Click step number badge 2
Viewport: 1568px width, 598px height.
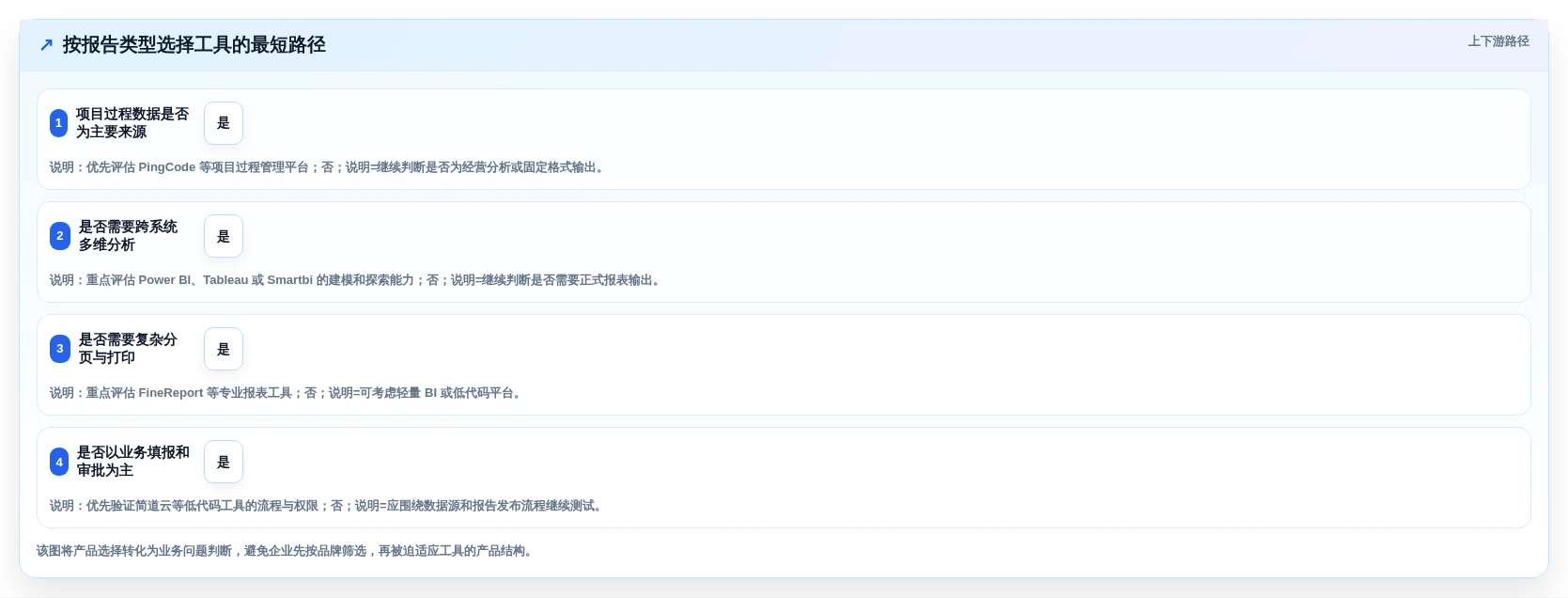tap(60, 236)
